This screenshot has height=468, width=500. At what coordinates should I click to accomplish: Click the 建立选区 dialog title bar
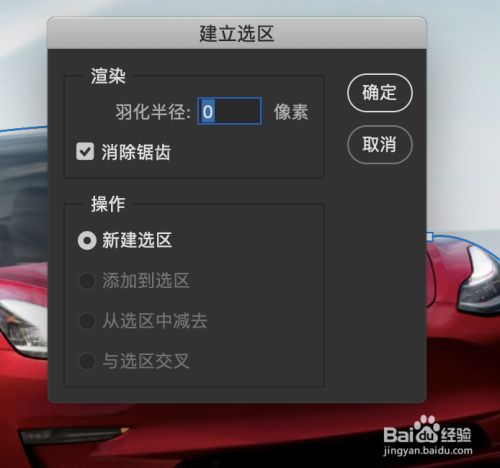(237, 33)
